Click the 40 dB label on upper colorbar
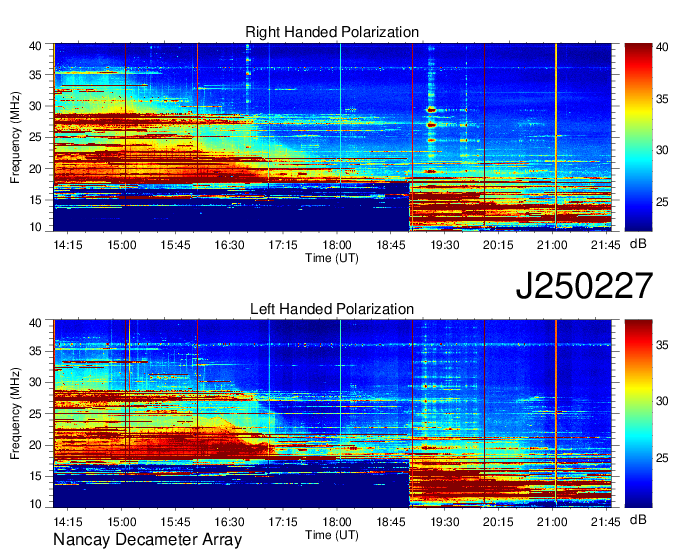Screen dimensions: 680x552 coord(662,47)
